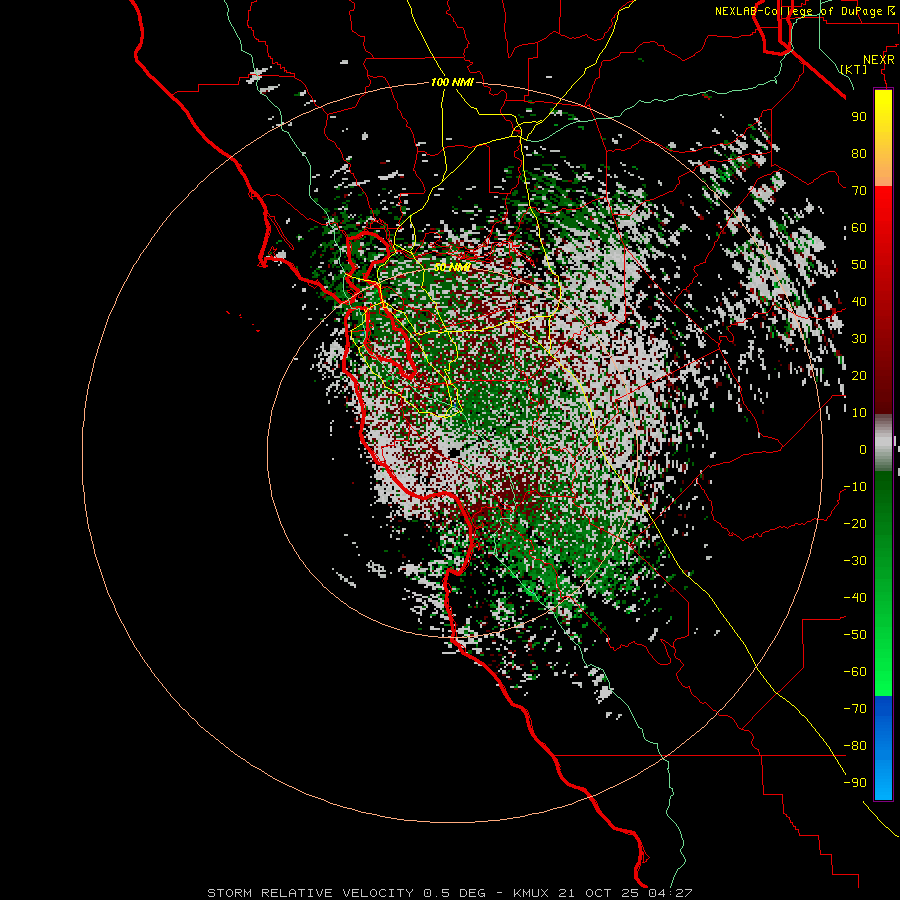900x900 pixels.
Task: Click the NEXR label above the scale
Action: tap(879, 60)
